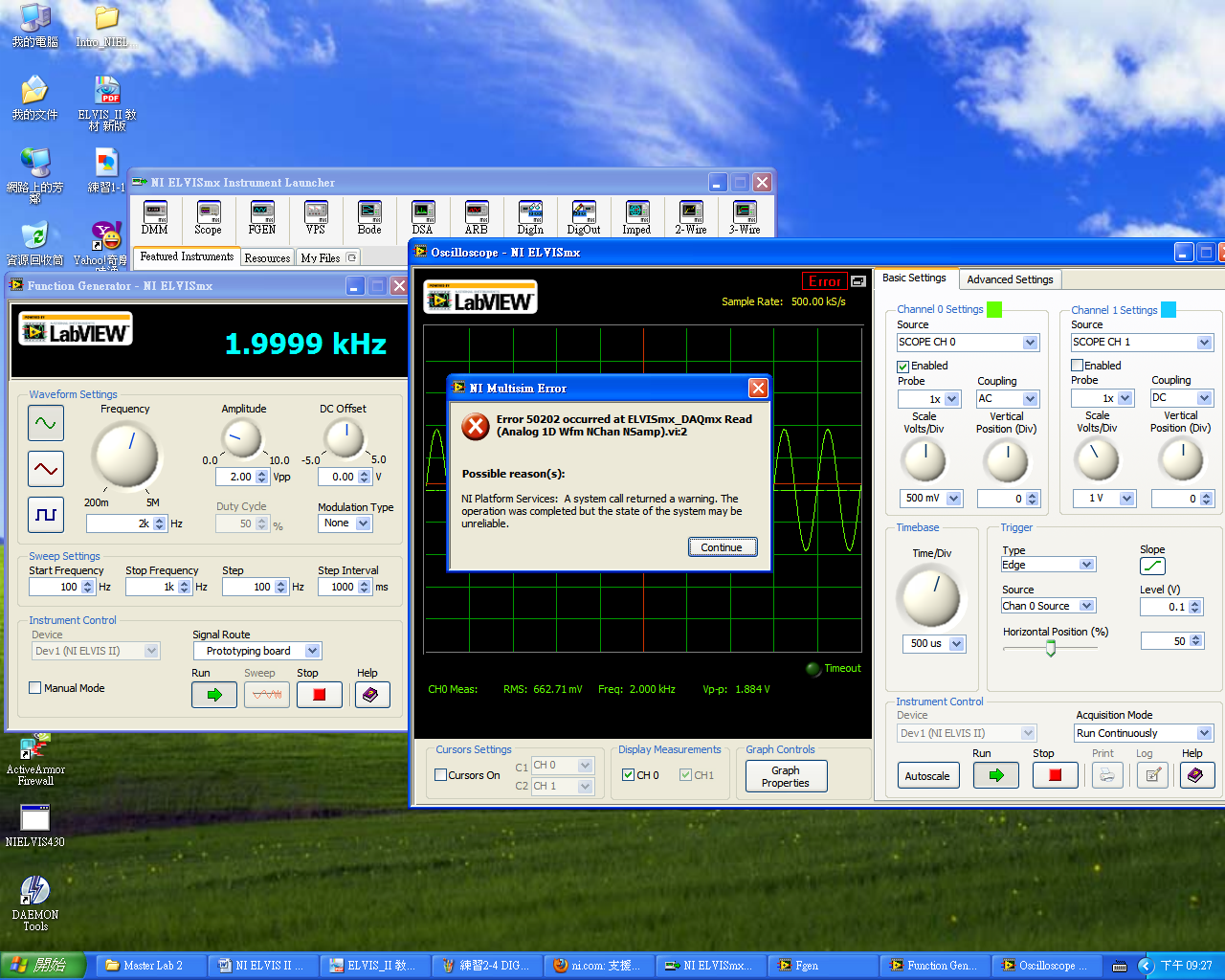1225x980 pixels.
Task: Enable Cursors On checkbox
Action: click(x=441, y=775)
